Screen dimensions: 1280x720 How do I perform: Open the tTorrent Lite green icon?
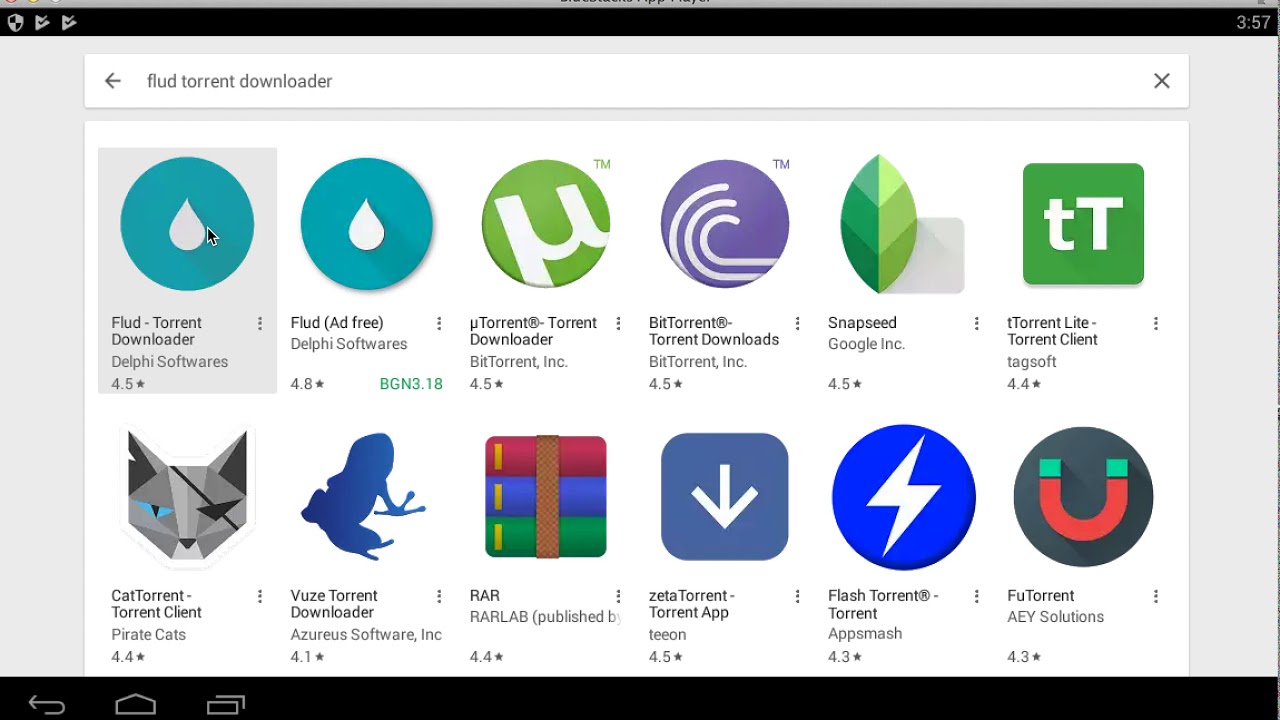pyautogui.click(x=1083, y=225)
